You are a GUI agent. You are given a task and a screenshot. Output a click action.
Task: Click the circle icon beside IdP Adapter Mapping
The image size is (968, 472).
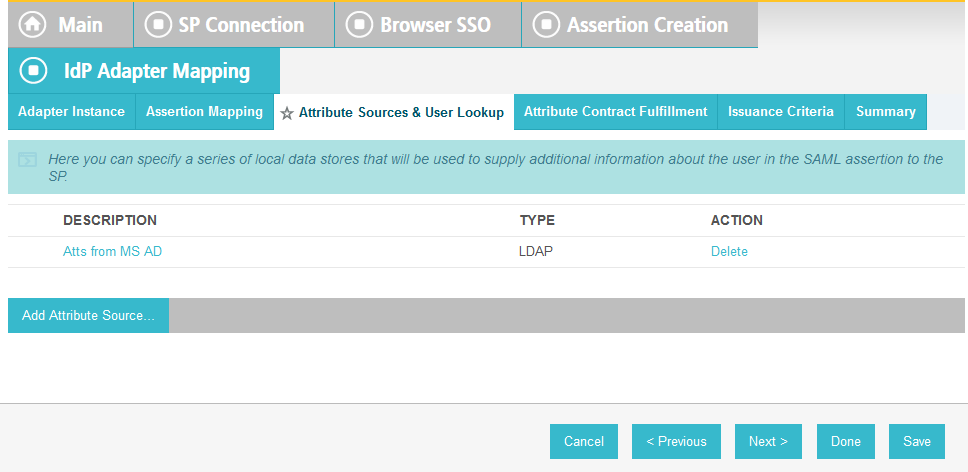click(33, 71)
